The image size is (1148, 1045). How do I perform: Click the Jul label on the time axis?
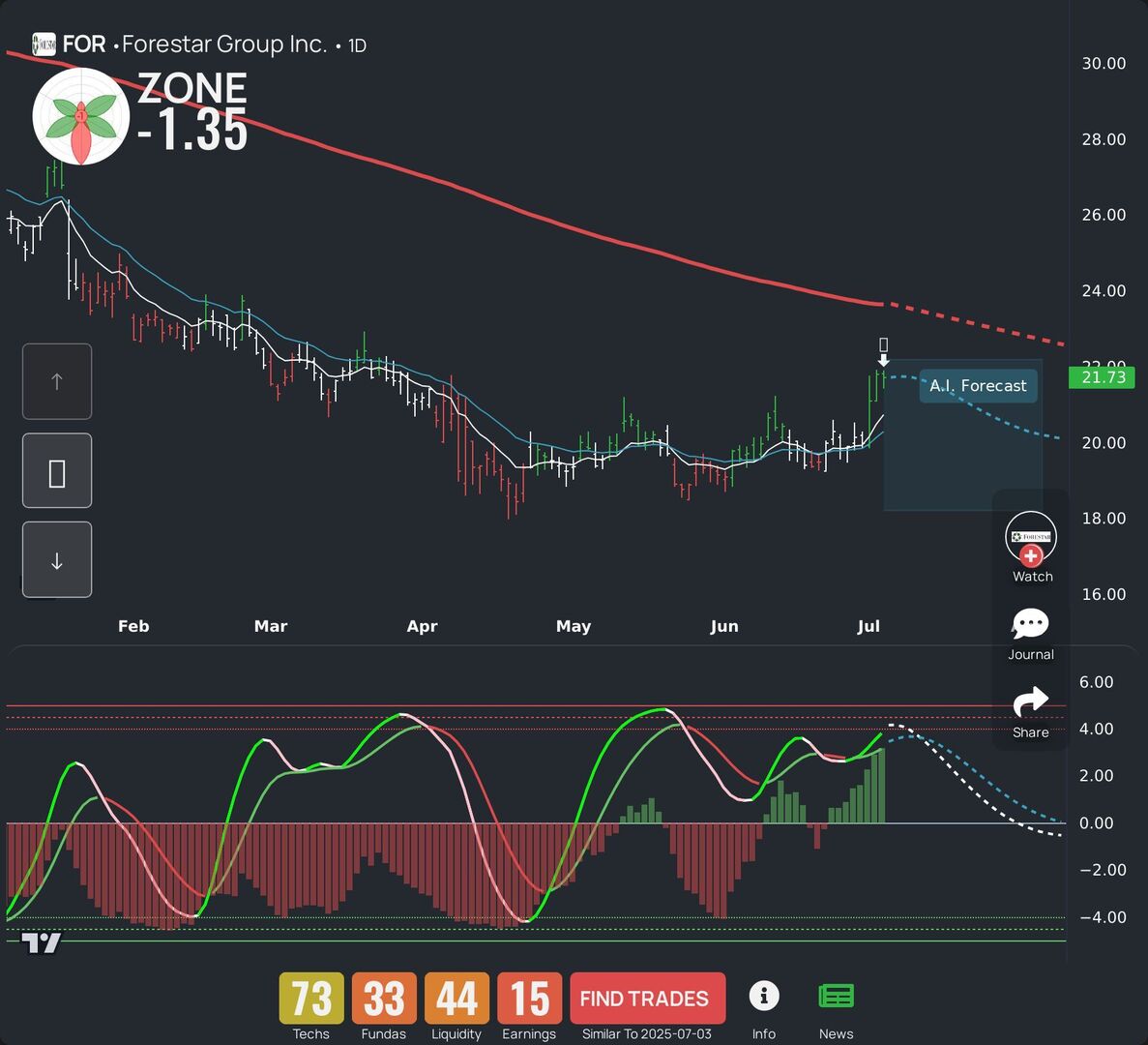[x=868, y=626]
